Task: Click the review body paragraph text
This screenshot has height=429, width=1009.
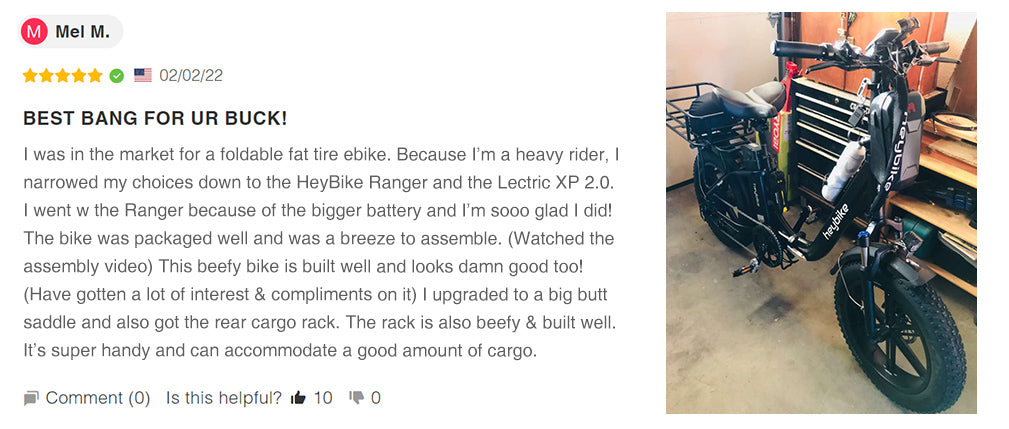Action: [321, 253]
